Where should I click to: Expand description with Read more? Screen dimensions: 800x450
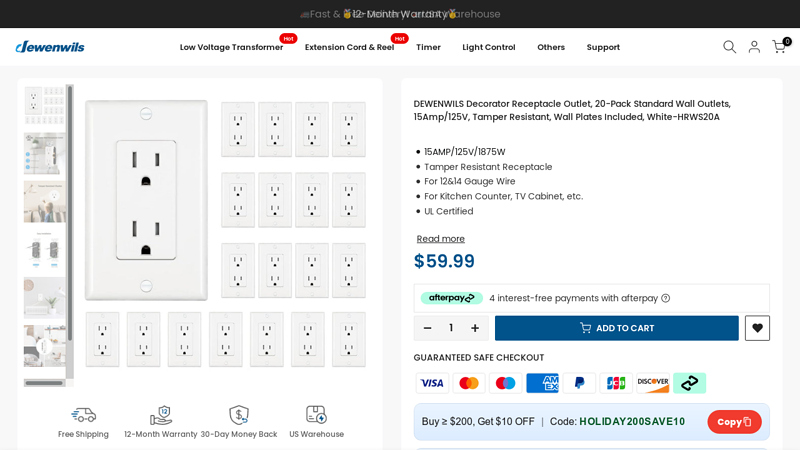point(440,239)
